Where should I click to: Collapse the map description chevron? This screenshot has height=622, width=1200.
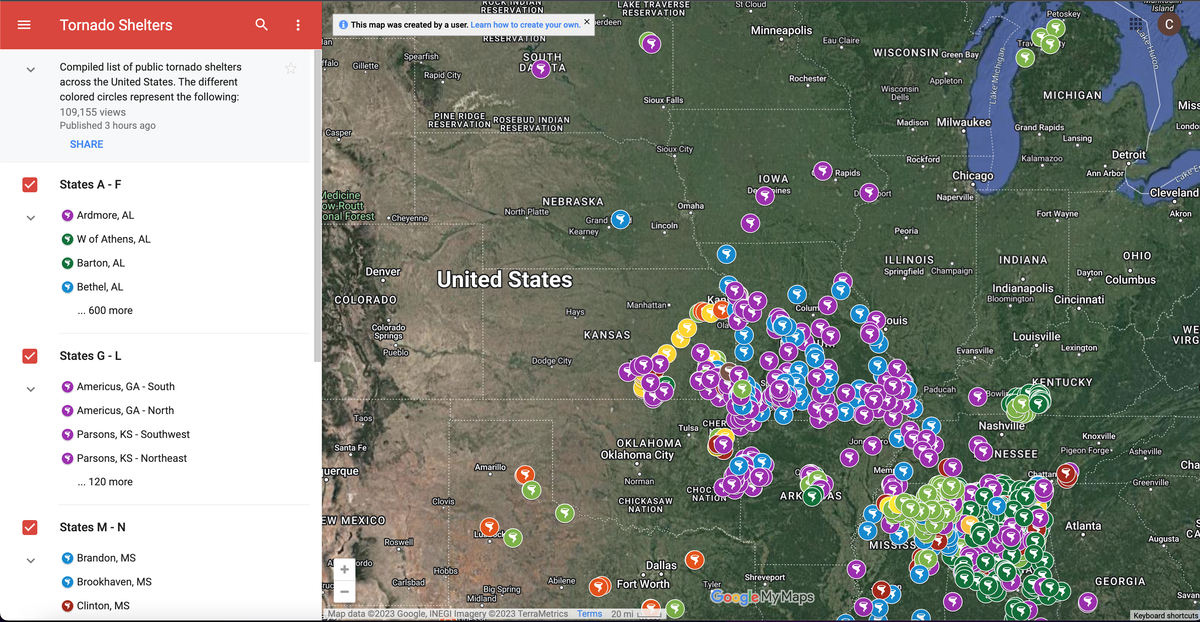tap(30, 69)
